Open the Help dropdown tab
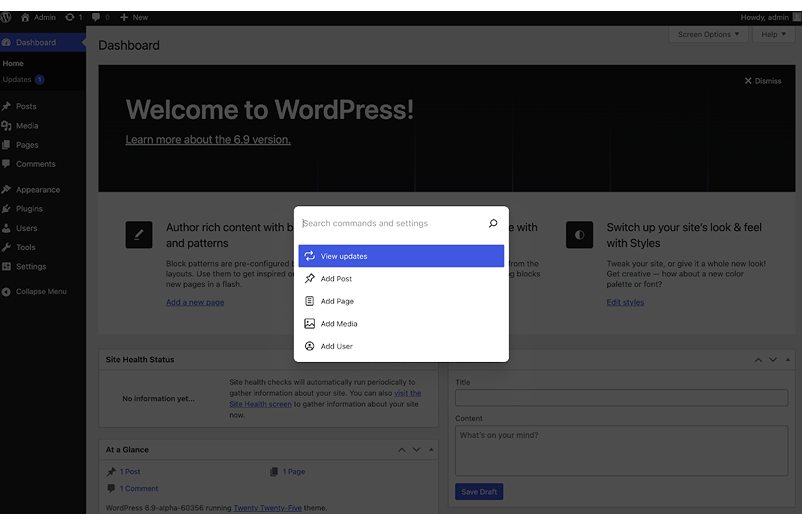This screenshot has height=526, width=802. [773, 34]
